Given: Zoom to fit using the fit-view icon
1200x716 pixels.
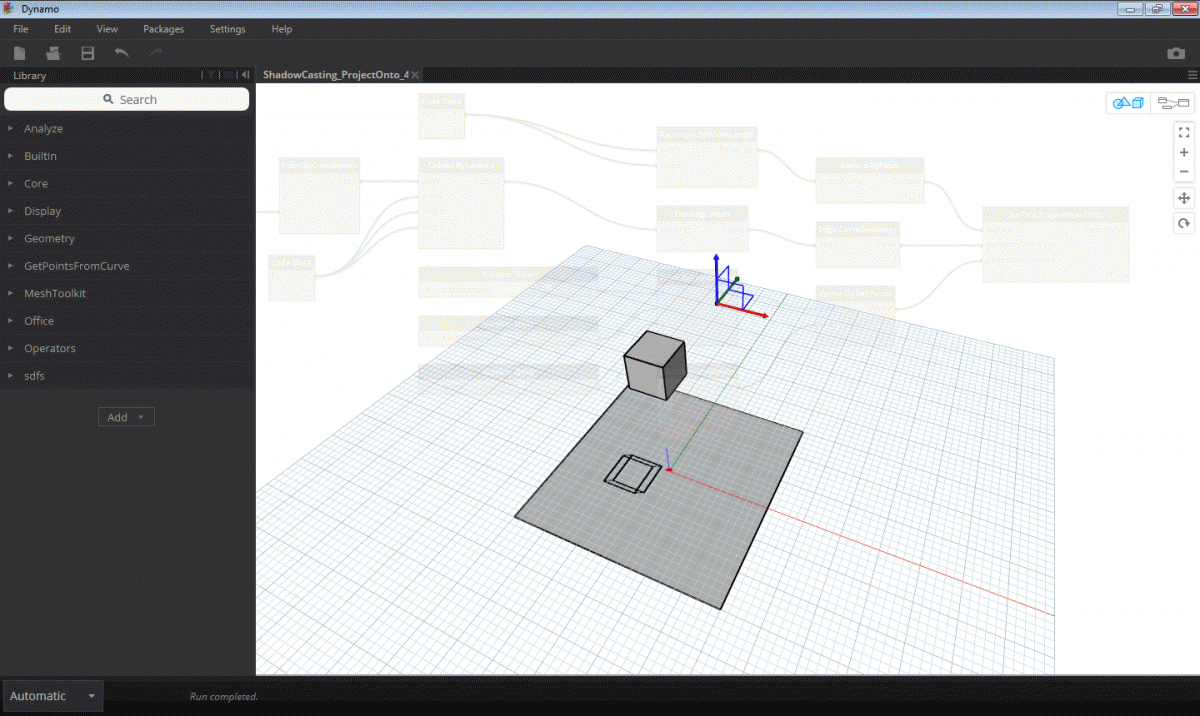Looking at the screenshot, I should coord(1184,131).
